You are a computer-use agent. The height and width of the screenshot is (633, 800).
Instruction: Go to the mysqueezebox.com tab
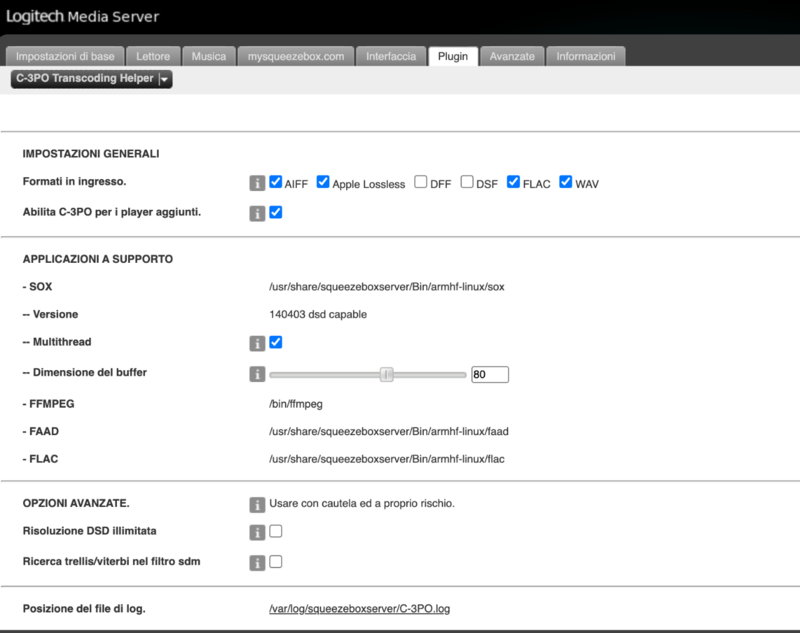tap(296, 56)
